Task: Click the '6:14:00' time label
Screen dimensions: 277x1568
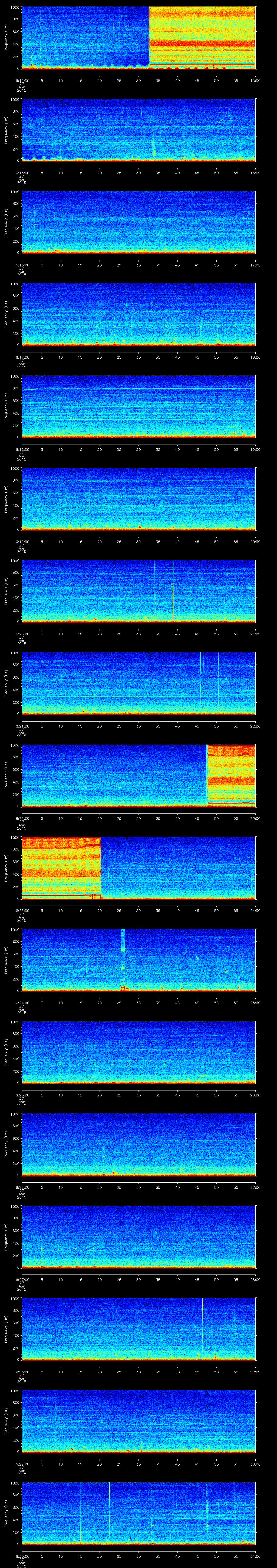Action: [x=22, y=80]
